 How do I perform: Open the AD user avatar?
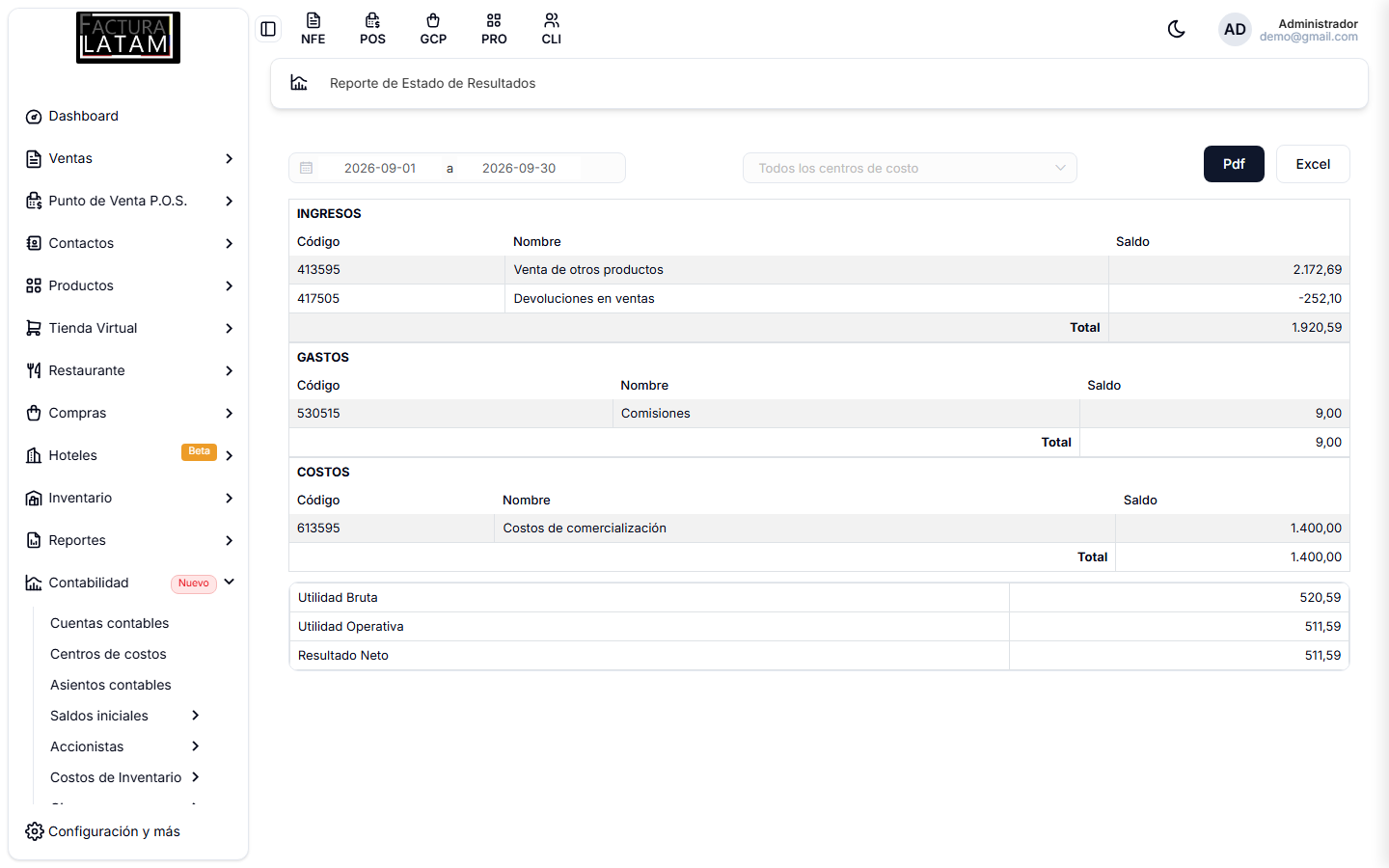1235,30
